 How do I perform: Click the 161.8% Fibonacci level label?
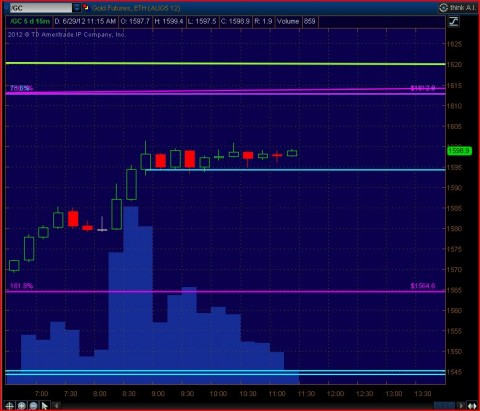(x=21, y=286)
